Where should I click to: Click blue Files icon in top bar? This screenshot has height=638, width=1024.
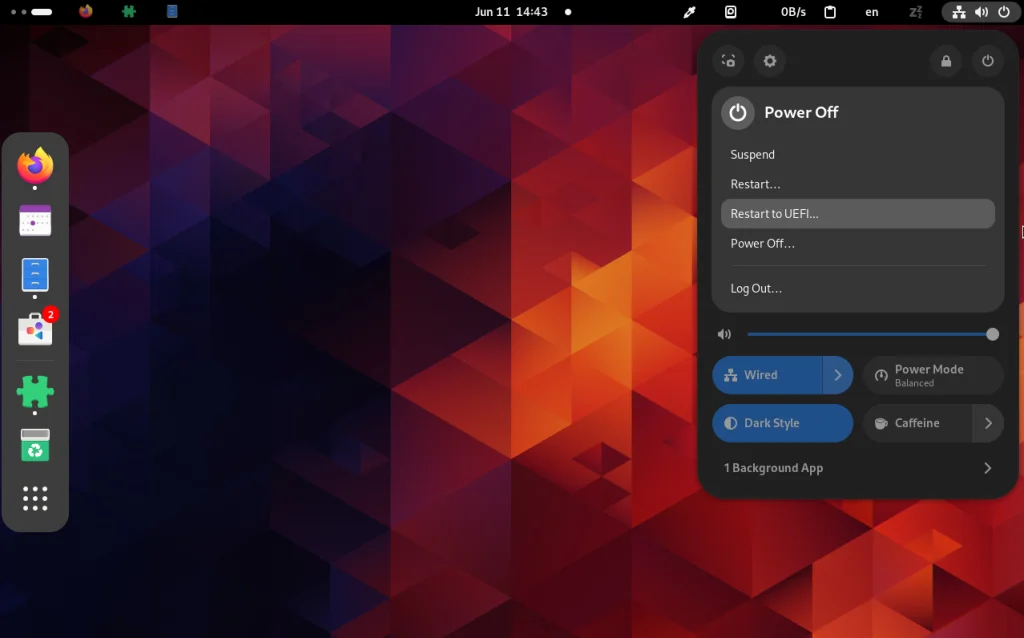click(x=172, y=12)
